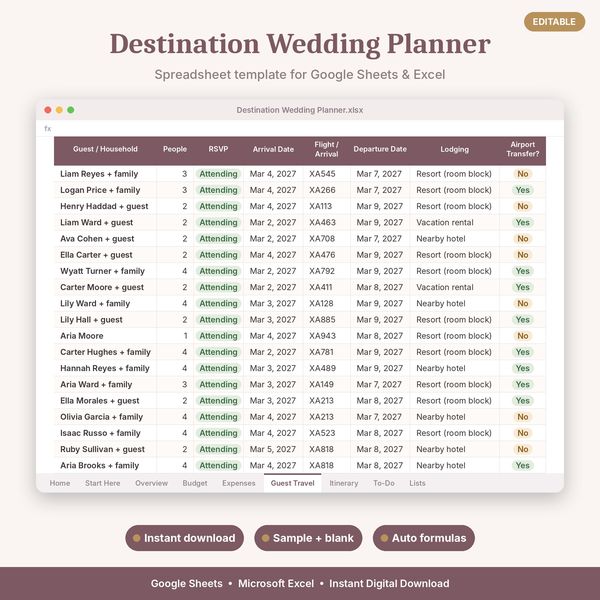Select the Olivia Garcia + family cell
This screenshot has width=600, height=600.
pos(105,417)
